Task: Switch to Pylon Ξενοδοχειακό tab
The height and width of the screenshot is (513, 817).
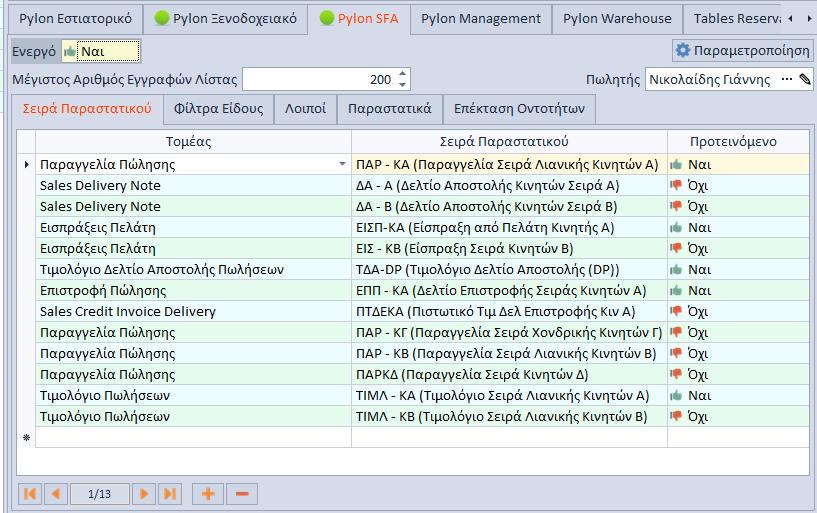Action: pos(225,19)
